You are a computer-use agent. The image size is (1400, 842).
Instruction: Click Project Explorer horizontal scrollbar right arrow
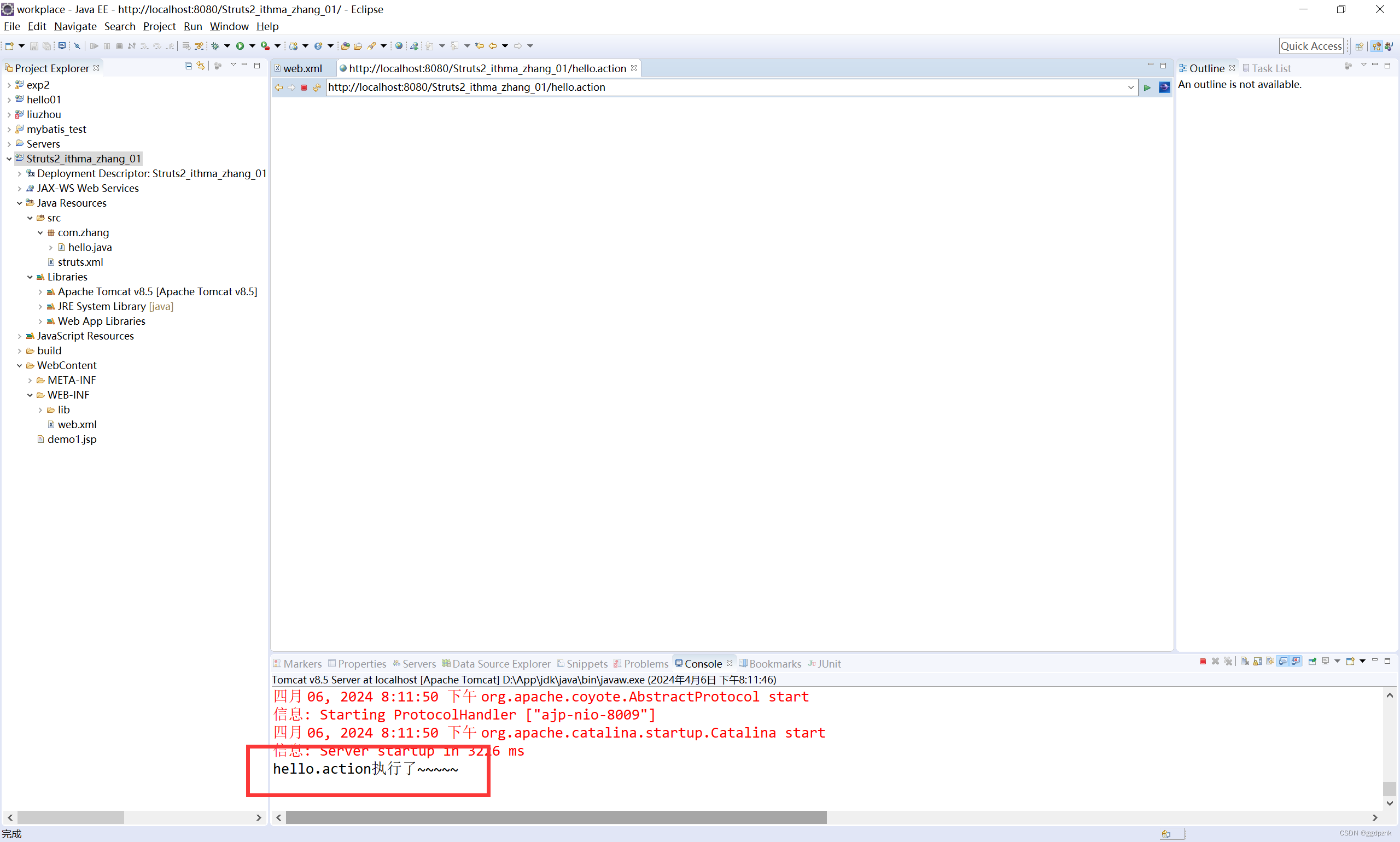[259, 817]
